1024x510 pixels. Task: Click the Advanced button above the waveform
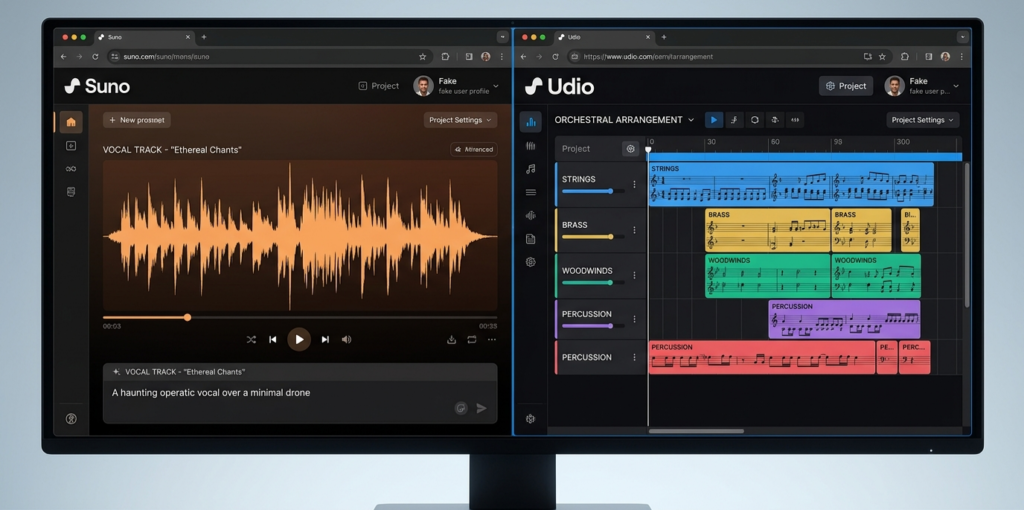click(x=473, y=150)
